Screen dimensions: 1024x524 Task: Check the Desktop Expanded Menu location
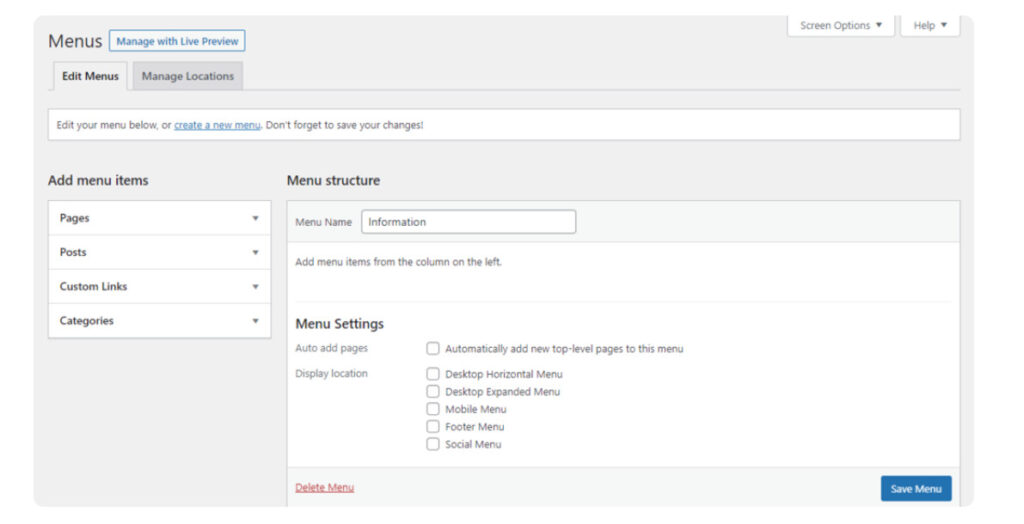433,392
